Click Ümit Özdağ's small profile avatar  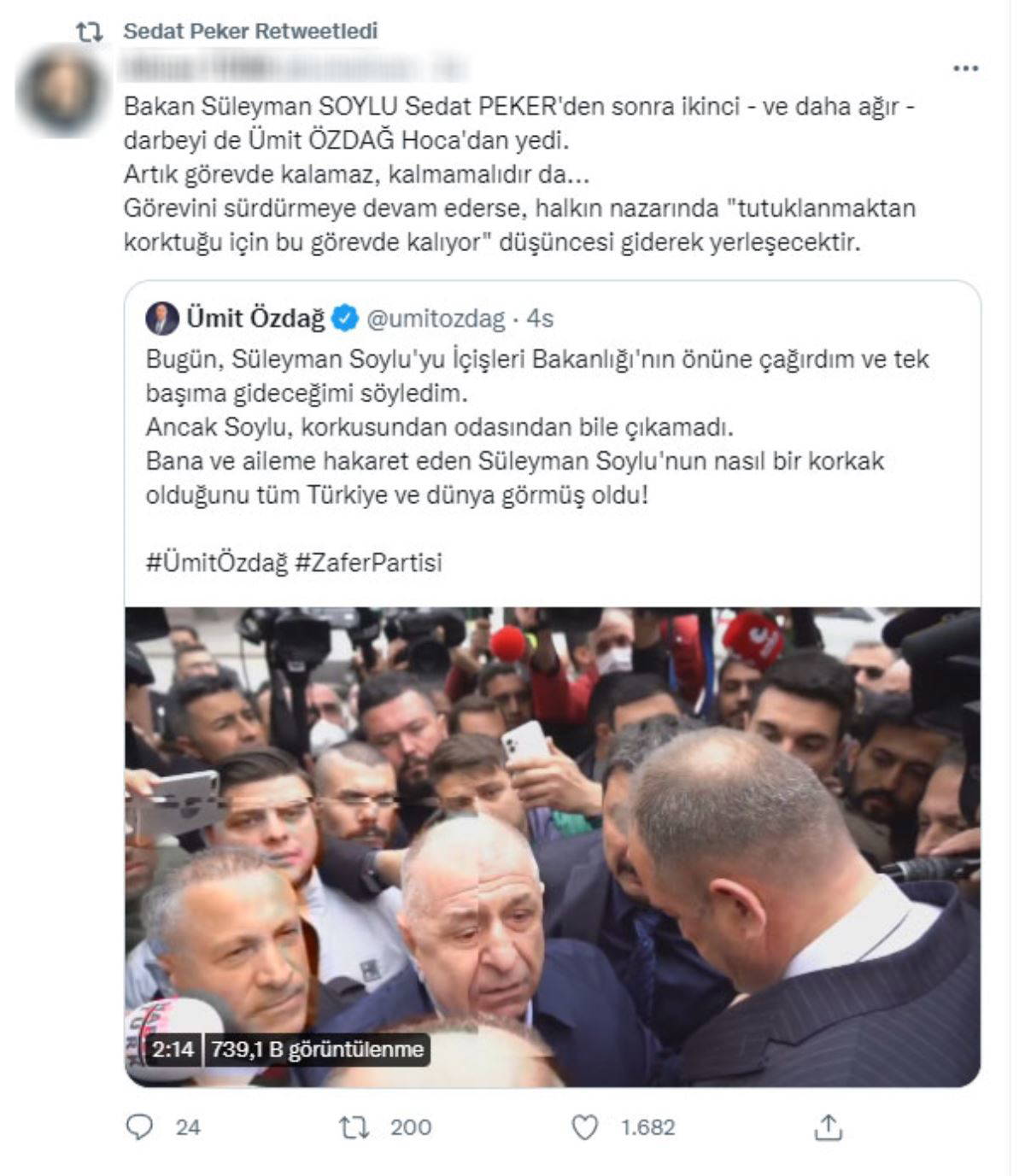pos(161,319)
